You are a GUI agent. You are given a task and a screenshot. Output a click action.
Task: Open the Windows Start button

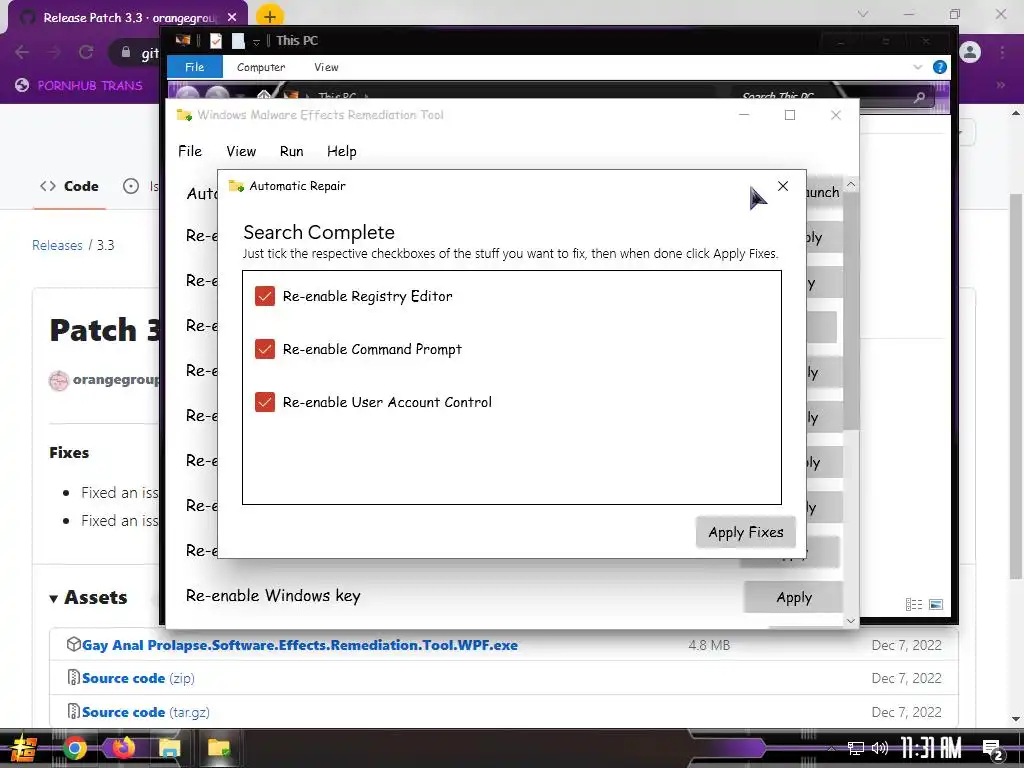[x=24, y=748]
